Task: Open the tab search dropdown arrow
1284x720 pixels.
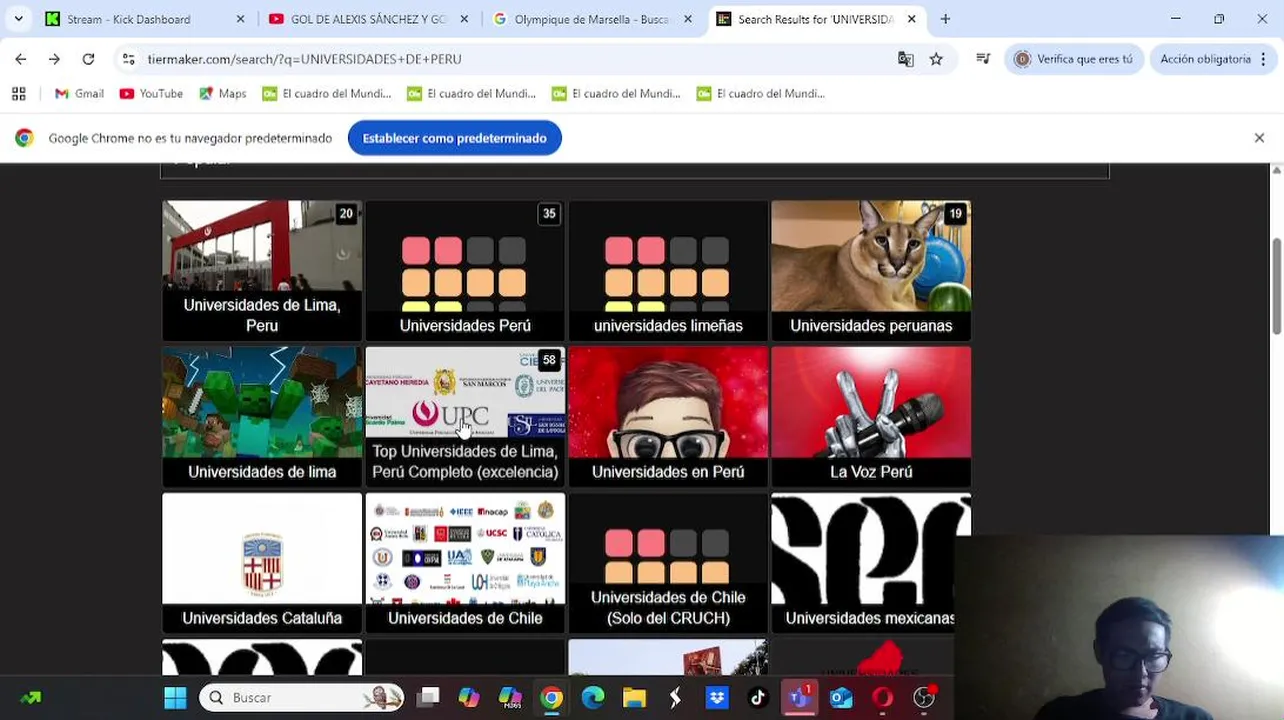Action: (18, 19)
